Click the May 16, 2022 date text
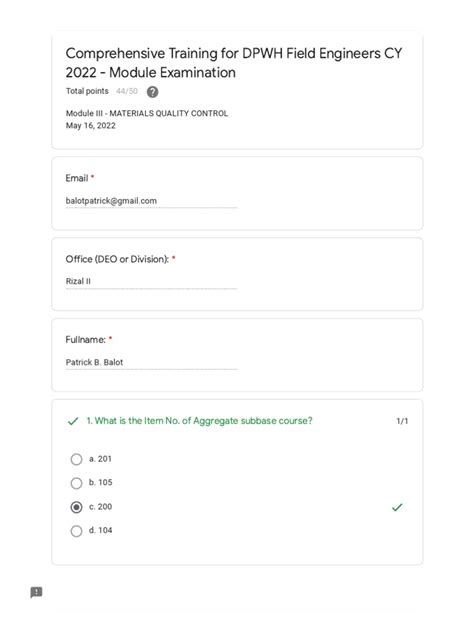 [91, 125]
